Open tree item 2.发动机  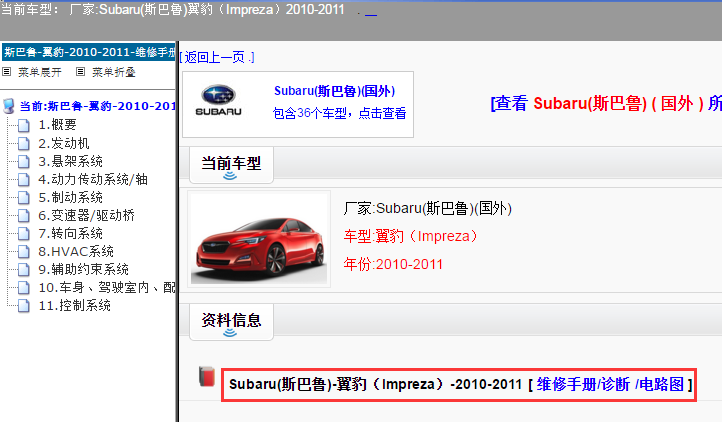point(64,143)
